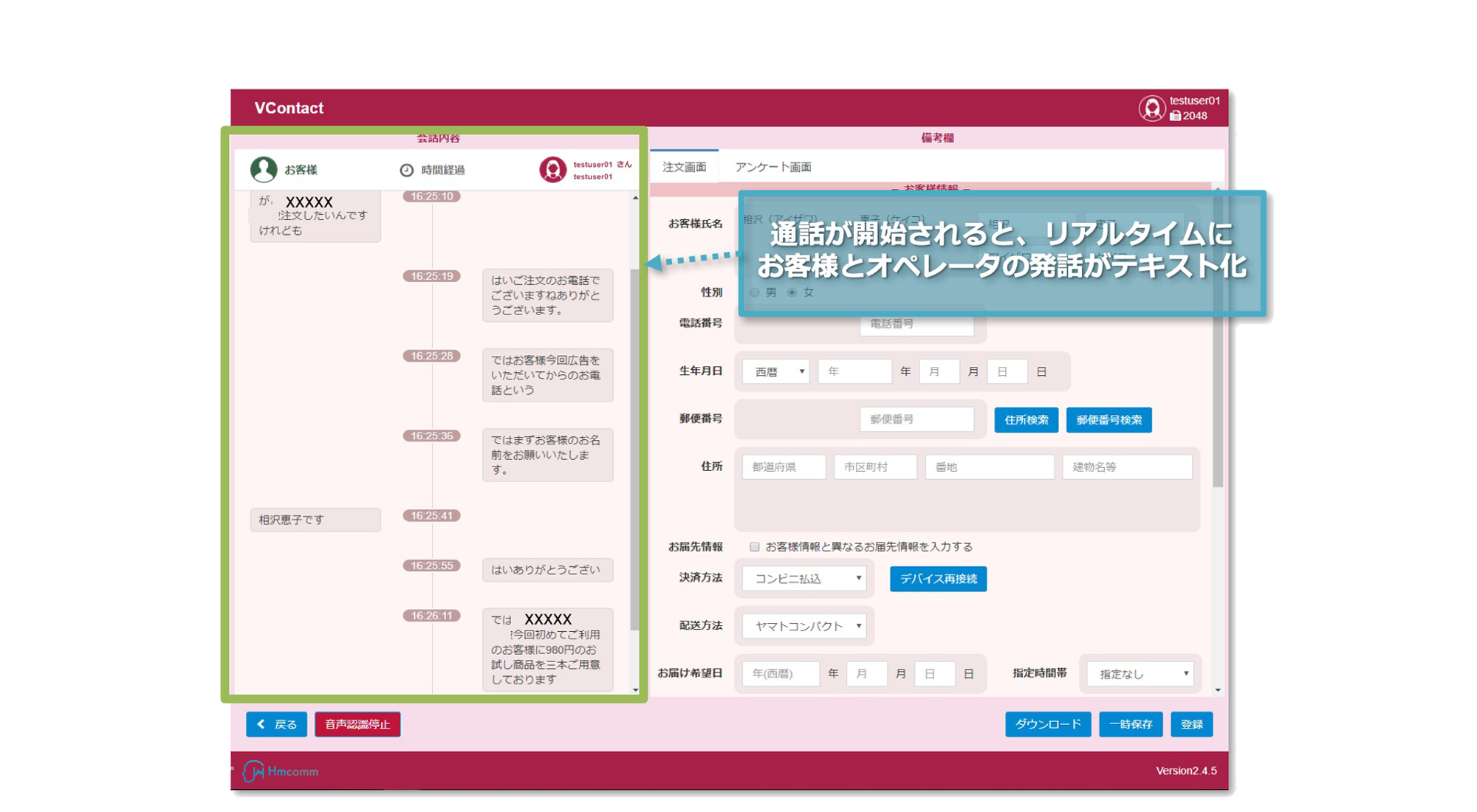The height and width of the screenshot is (812, 1477).
Task: Click the ではまずお客様のお名前 operator message
Action: click(547, 455)
